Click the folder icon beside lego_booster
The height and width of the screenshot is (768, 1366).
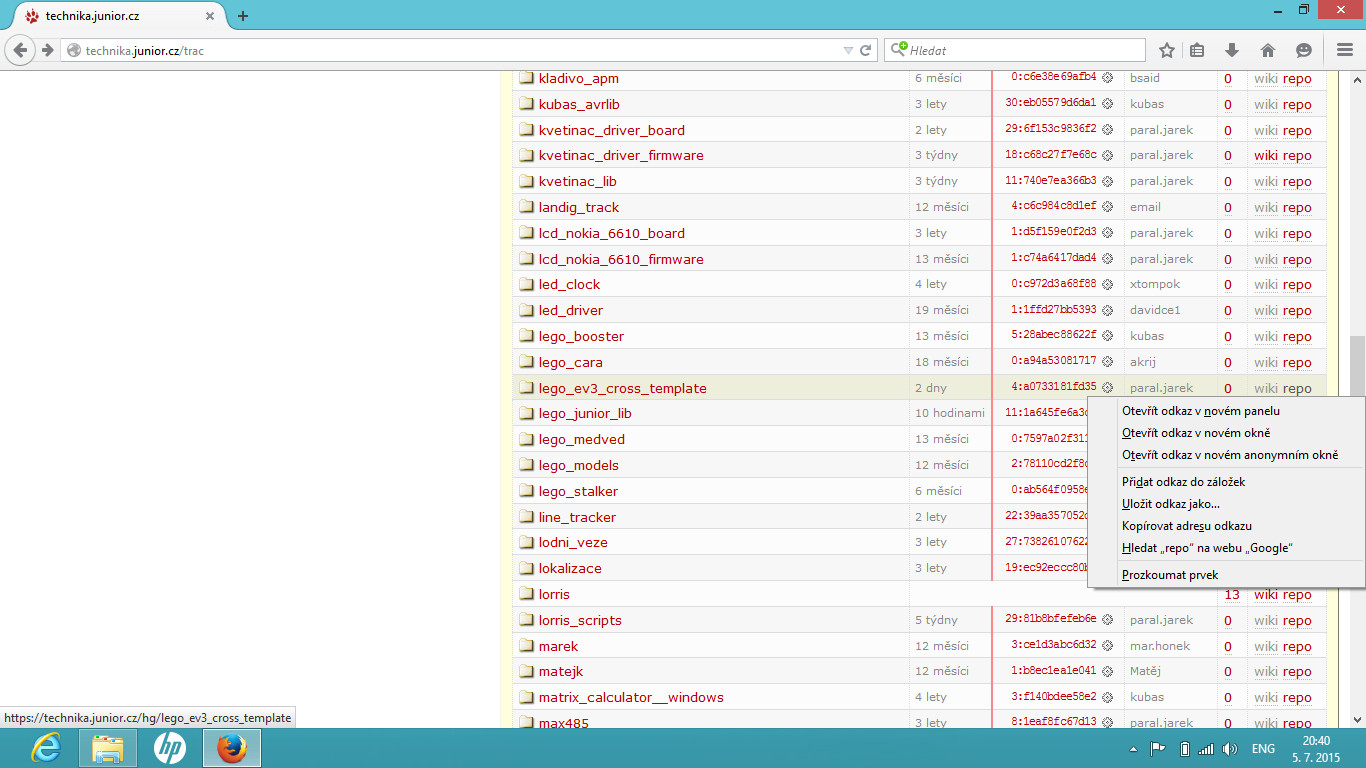(527, 336)
